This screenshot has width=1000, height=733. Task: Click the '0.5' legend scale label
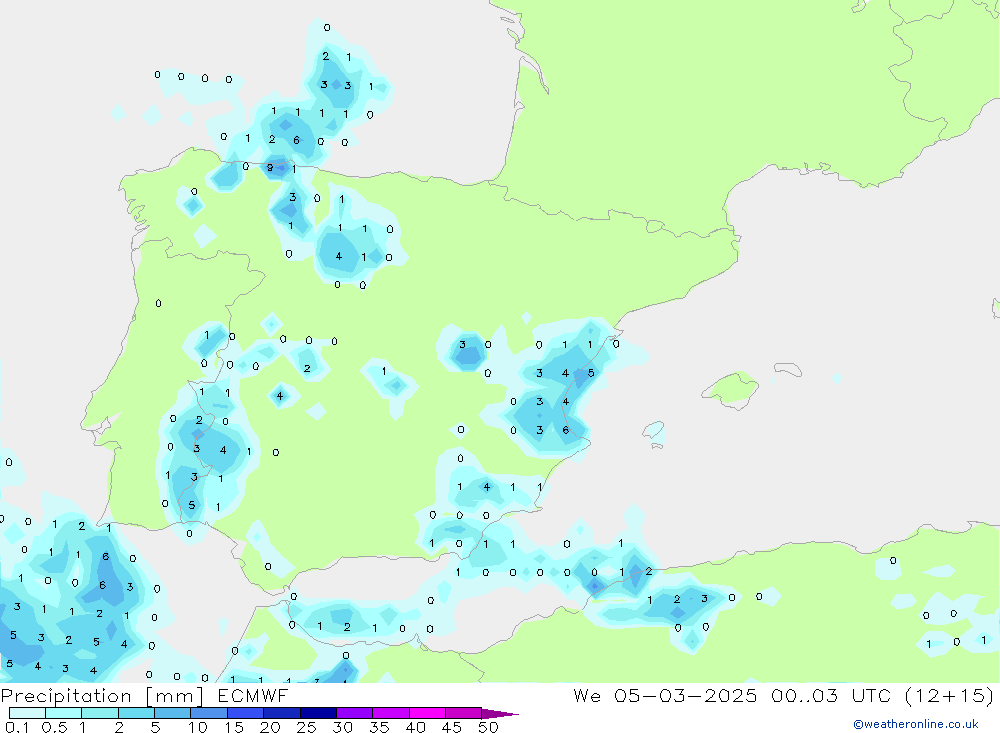click(54, 727)
